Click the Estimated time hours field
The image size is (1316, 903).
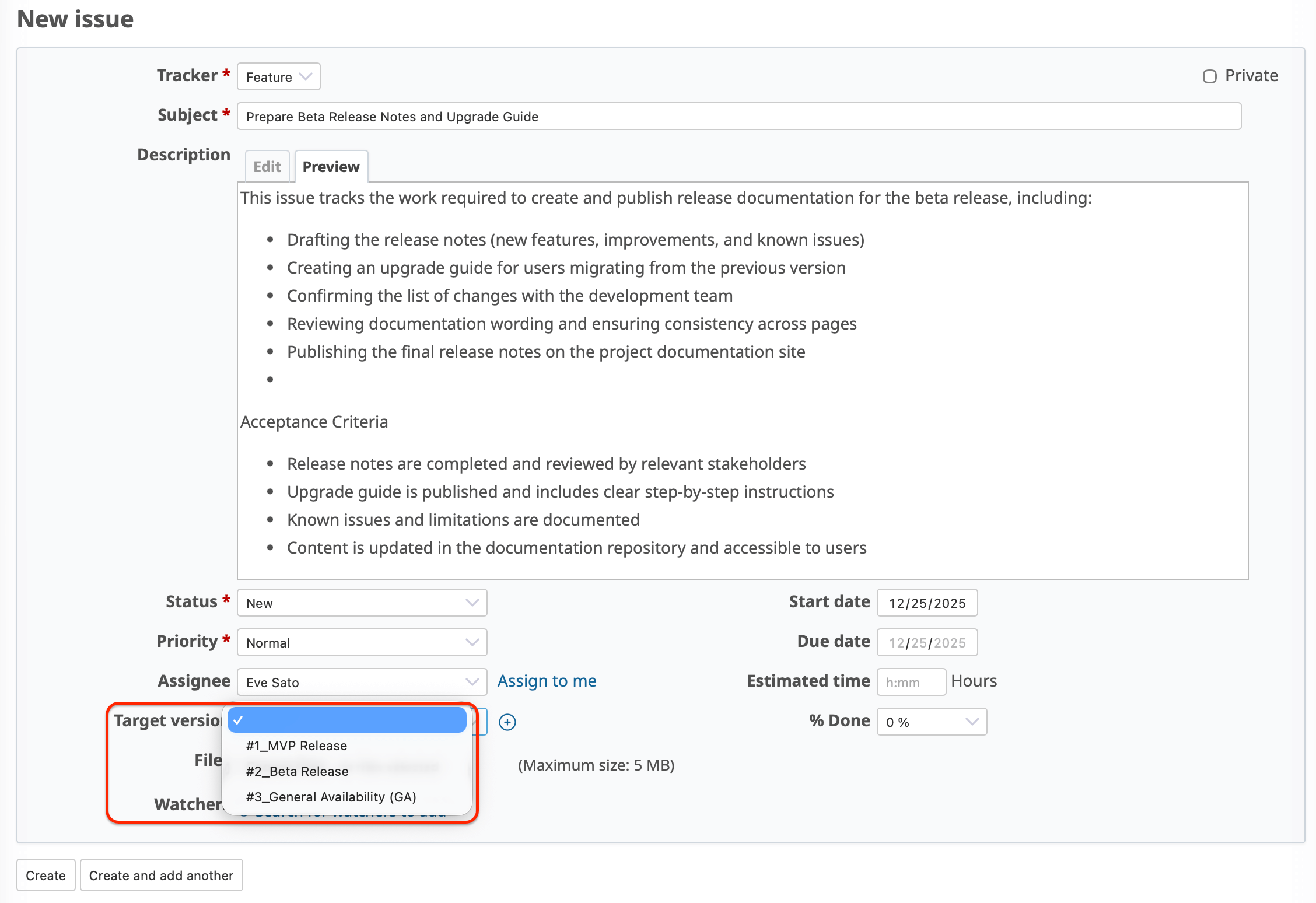(x=911, y=682)
